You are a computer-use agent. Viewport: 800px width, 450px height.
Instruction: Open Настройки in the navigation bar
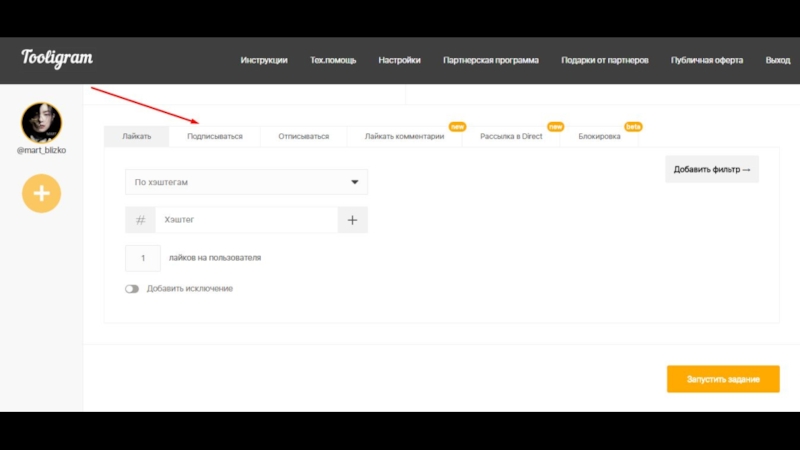tap(399, 60)
